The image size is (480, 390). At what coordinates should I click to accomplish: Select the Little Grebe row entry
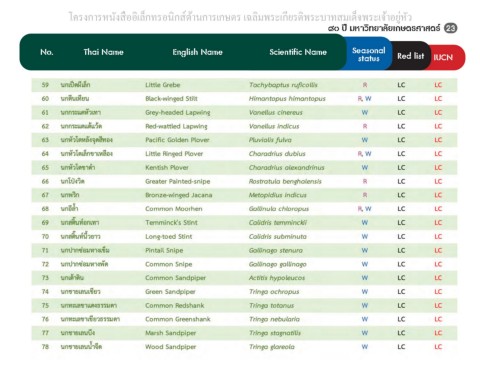[x=244, y=85]
